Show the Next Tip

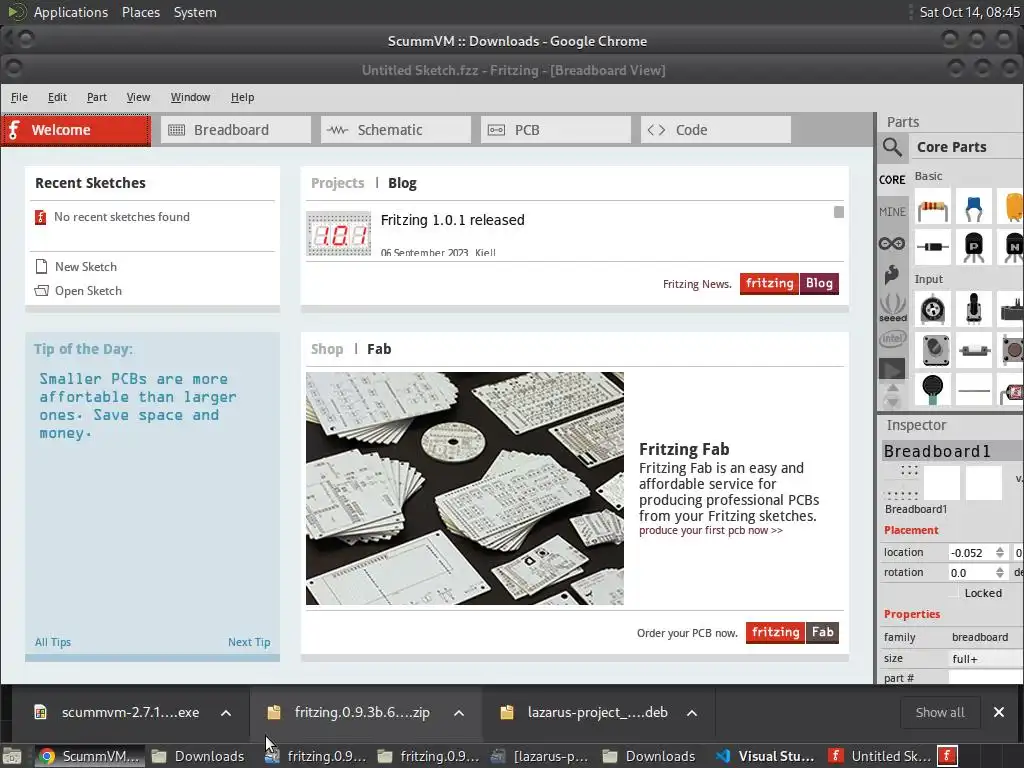(x=249, y=642)
